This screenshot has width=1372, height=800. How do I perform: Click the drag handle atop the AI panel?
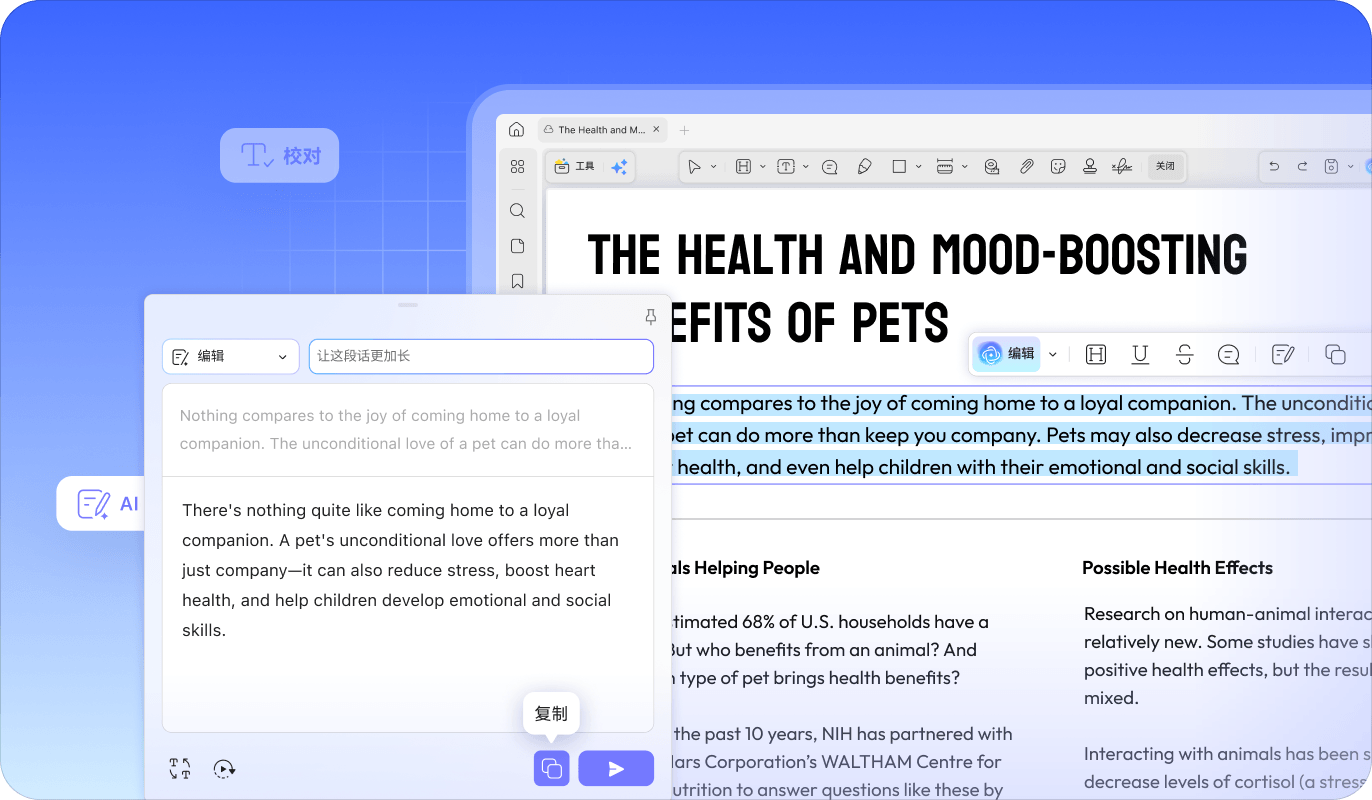point(408,304)
